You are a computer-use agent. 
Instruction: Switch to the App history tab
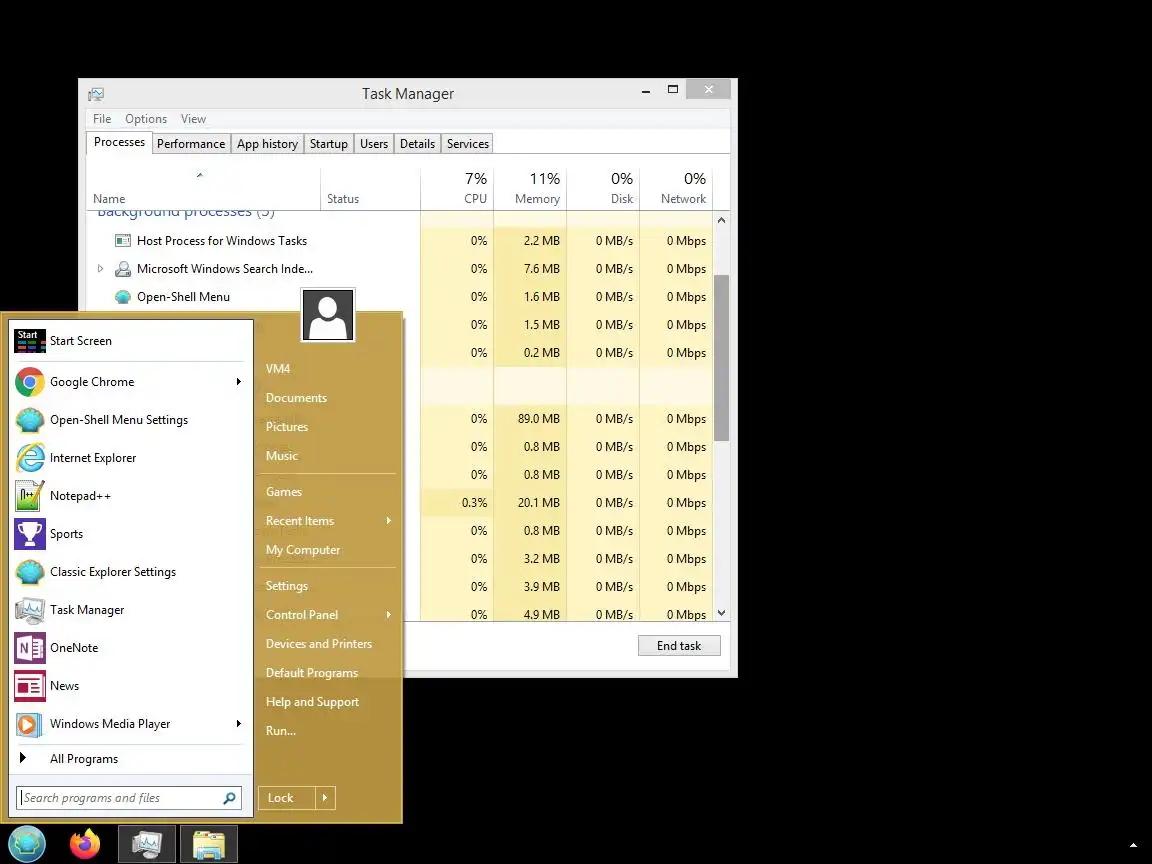[267, 144]
